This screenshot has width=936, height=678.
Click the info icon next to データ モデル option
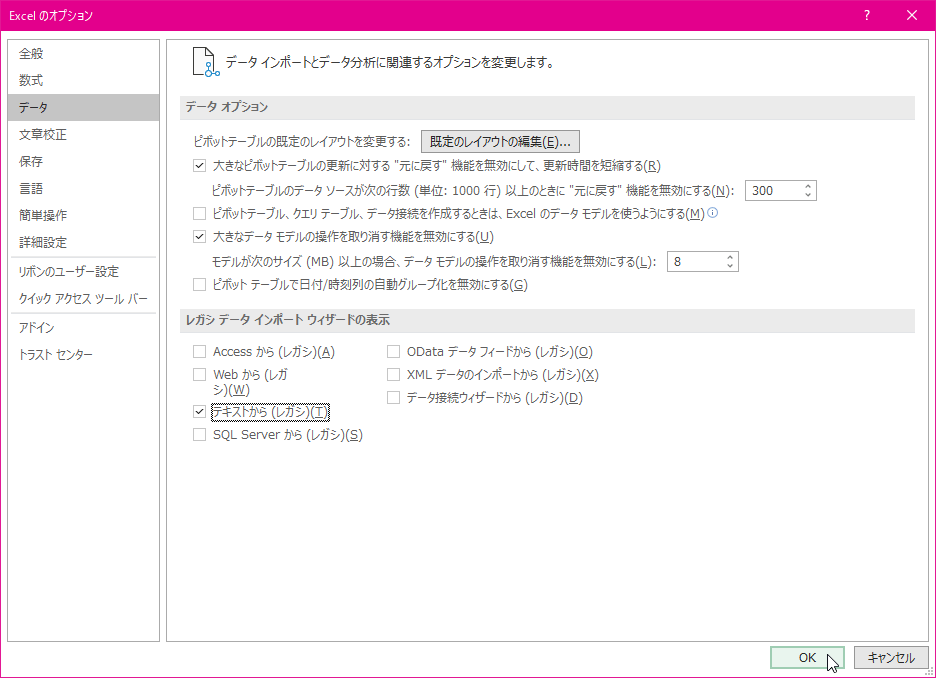pos(712,212)
